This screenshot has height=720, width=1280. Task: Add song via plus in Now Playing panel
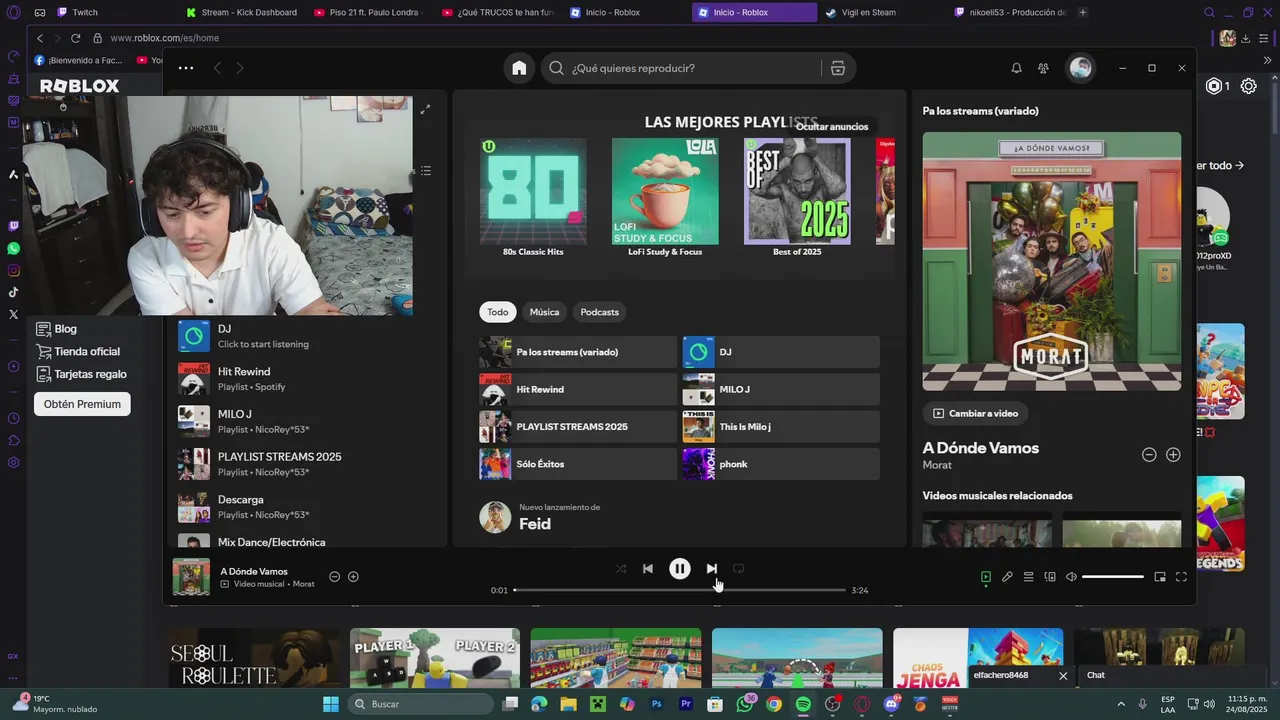click(1173, 455)
